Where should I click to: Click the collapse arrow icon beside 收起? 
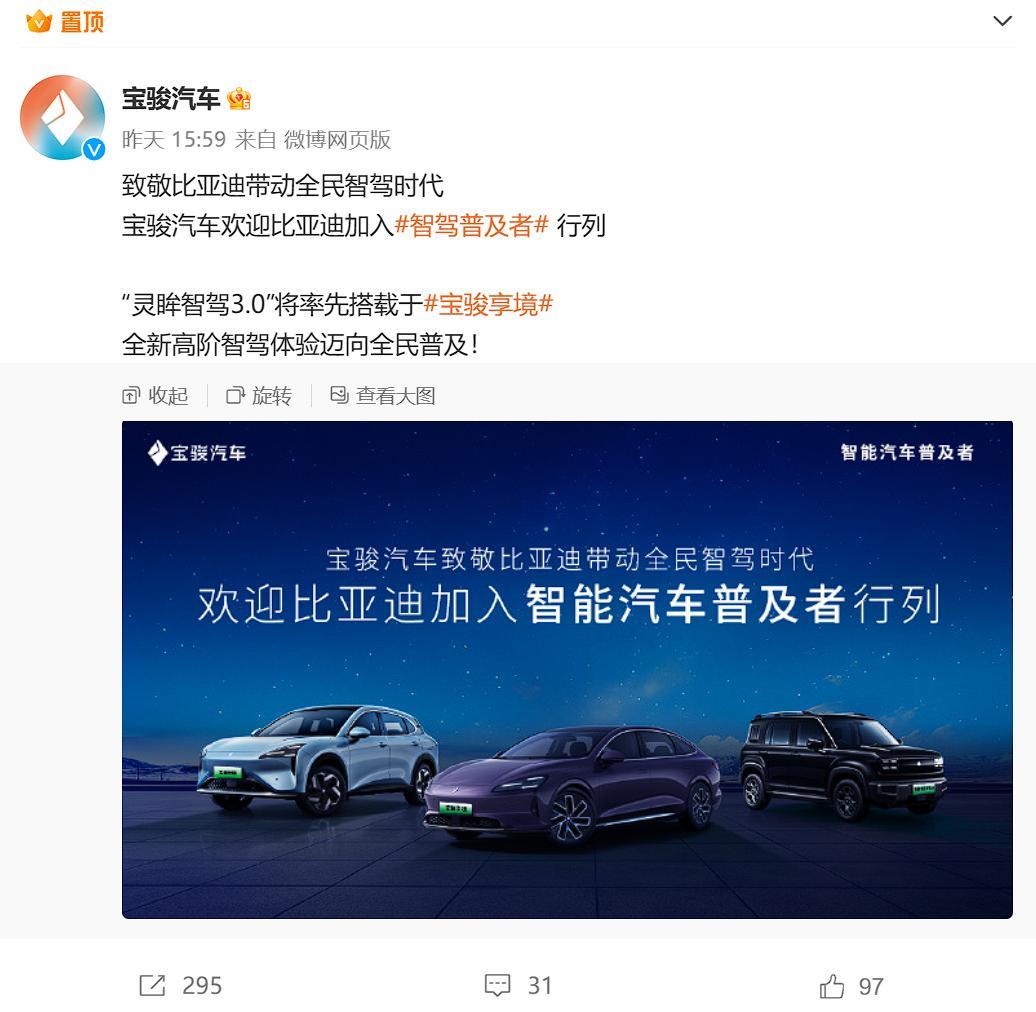click(x=131, y=396)
